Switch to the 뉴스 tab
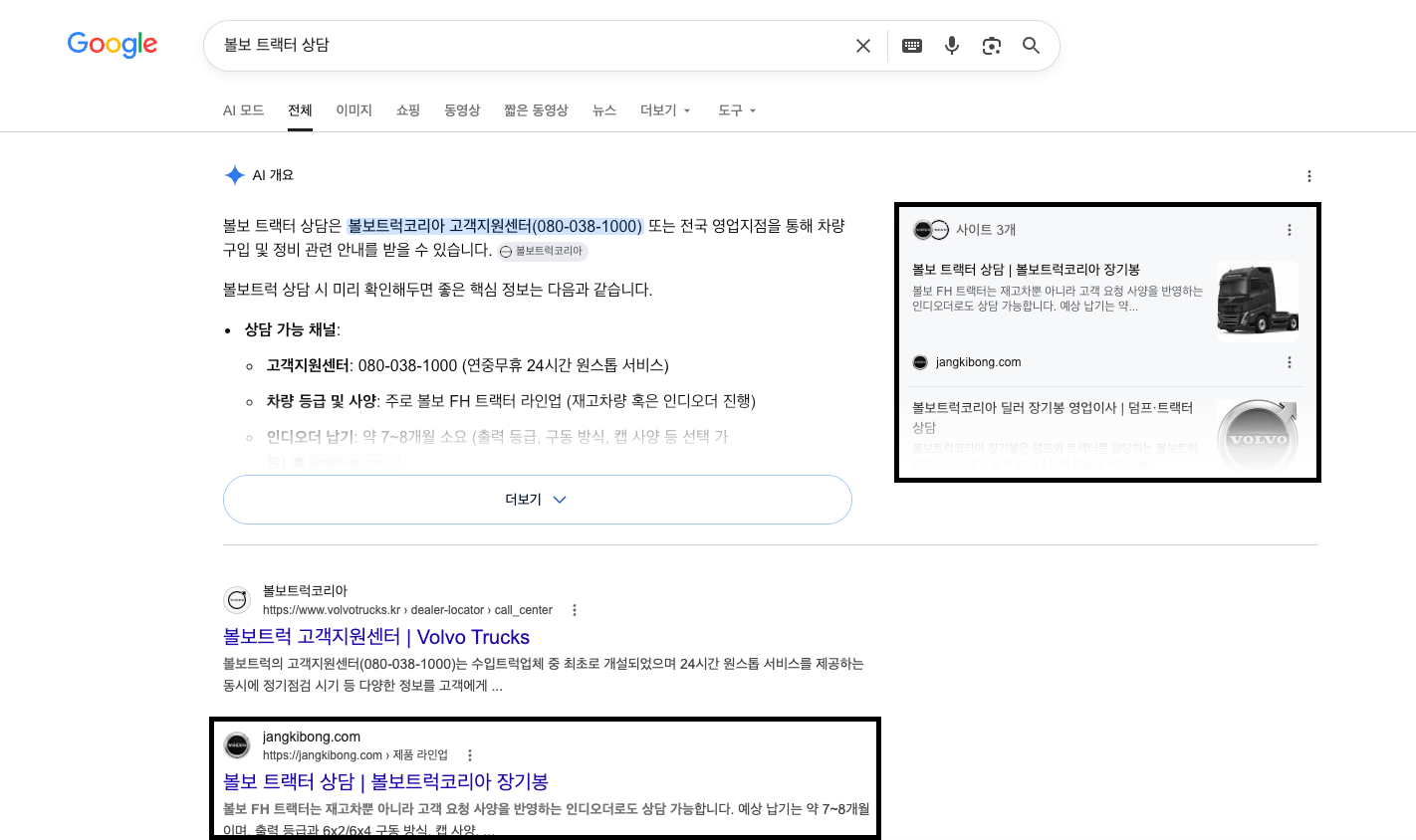 tap(604, 110)
